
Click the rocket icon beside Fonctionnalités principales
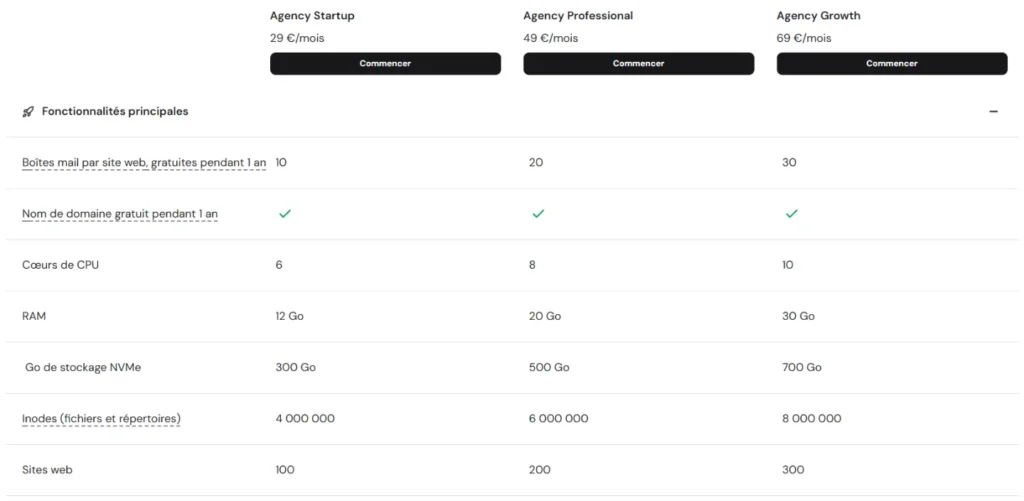coord(28,112)
